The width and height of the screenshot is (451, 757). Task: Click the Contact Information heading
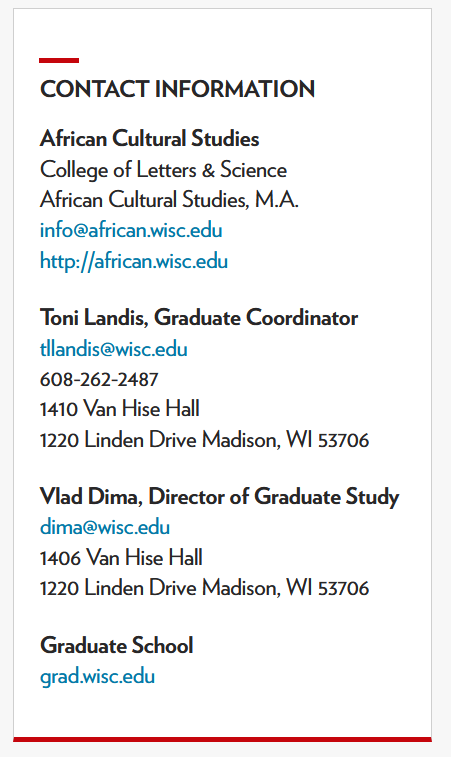177,89
